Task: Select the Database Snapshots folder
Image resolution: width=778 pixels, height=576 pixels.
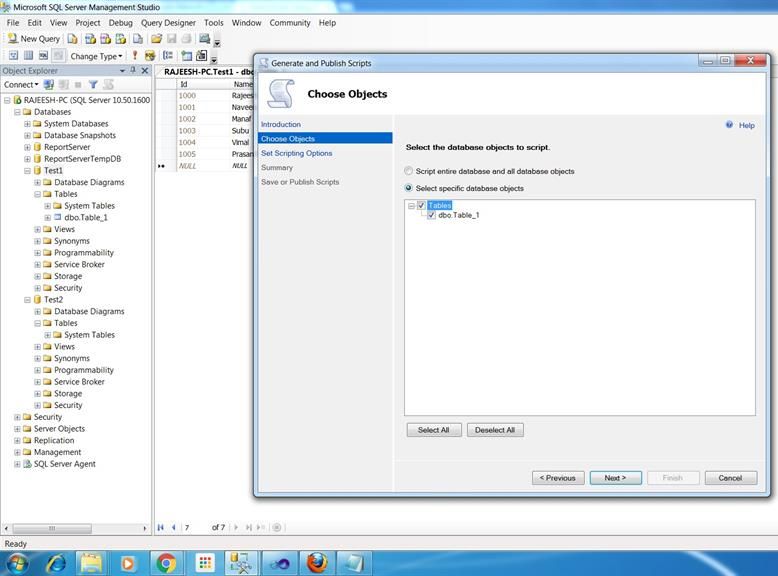Action: coord(80,135)
